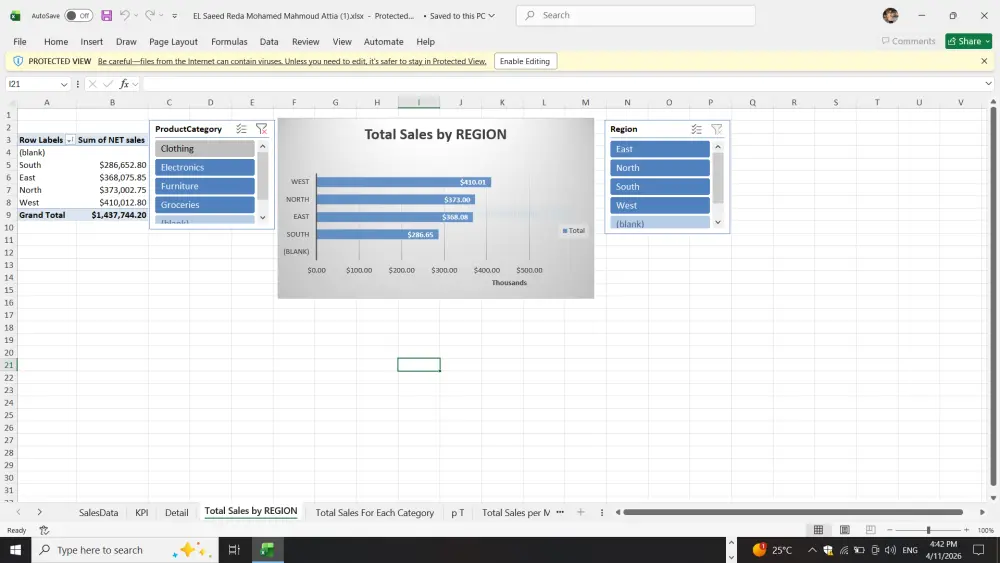The width and height of the screenshot is (1000, 563).
Task: Switch to Page Layout view icon
Action: pos(844,530)
